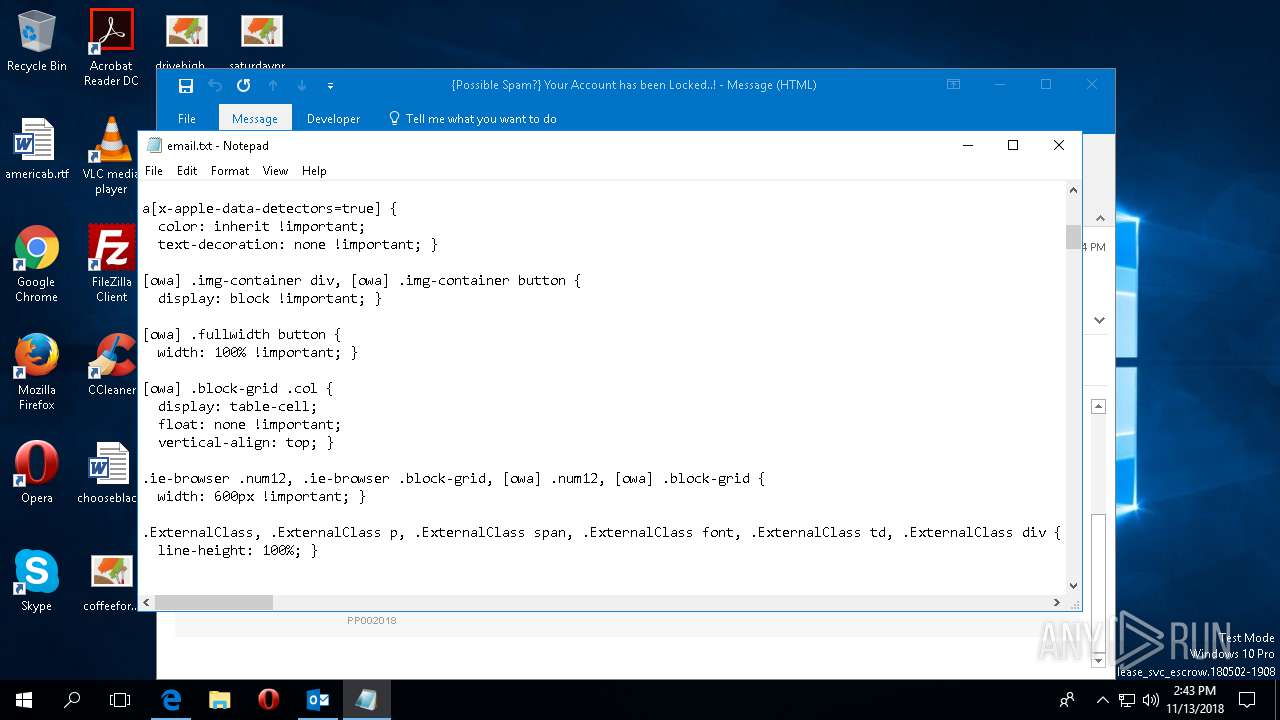Switch to Notepad taskbar button
Viewport: 1280px width, 720px height.
click(366, 700)
